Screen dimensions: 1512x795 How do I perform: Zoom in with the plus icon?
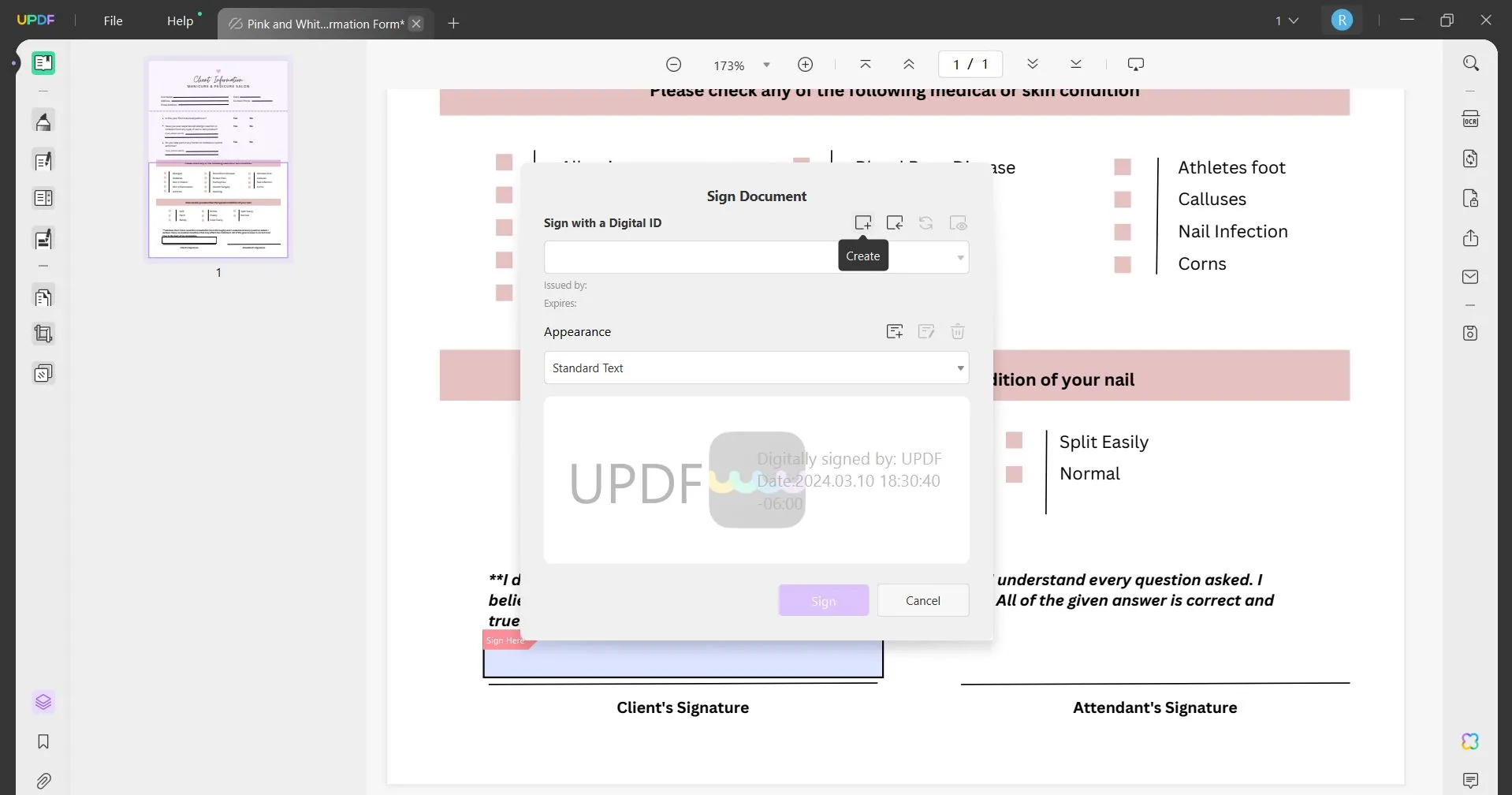point(805,65)
